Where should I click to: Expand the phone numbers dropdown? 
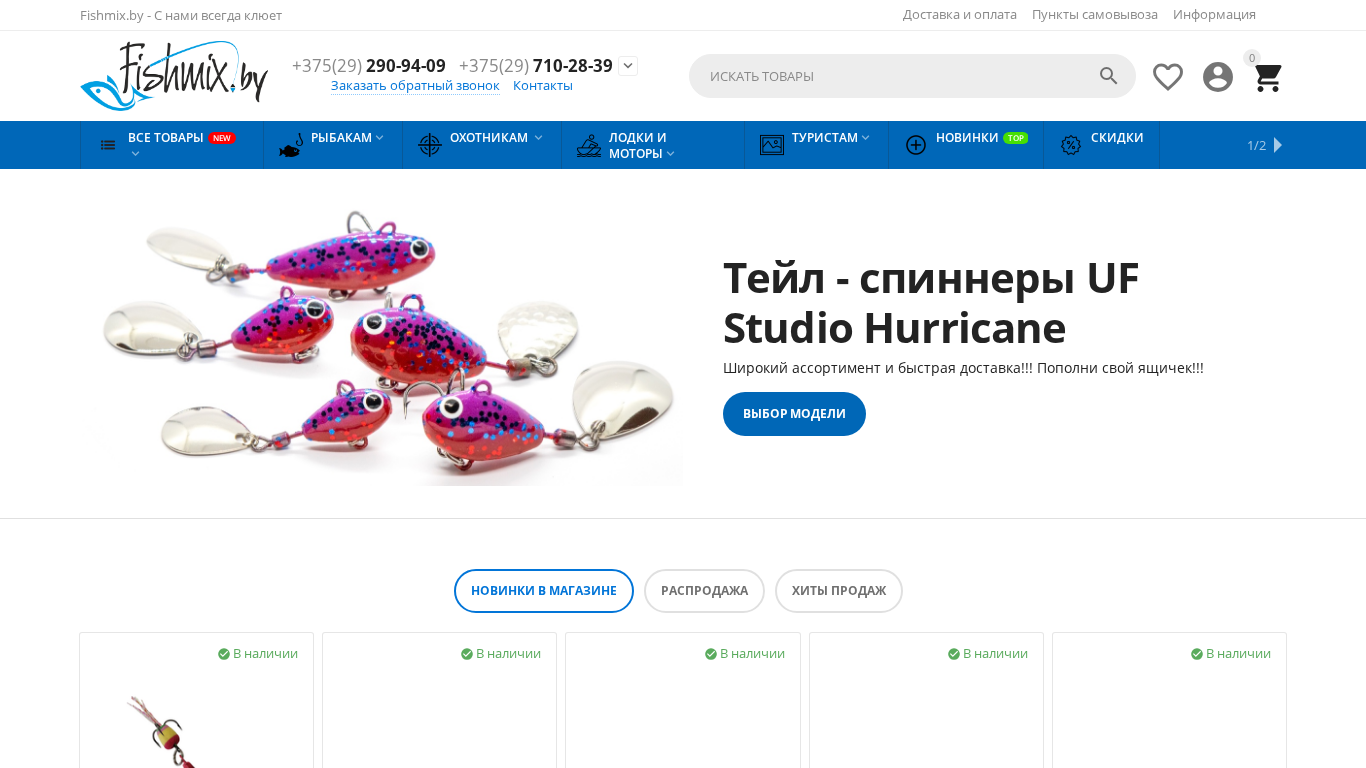click(x=628, y=66)
